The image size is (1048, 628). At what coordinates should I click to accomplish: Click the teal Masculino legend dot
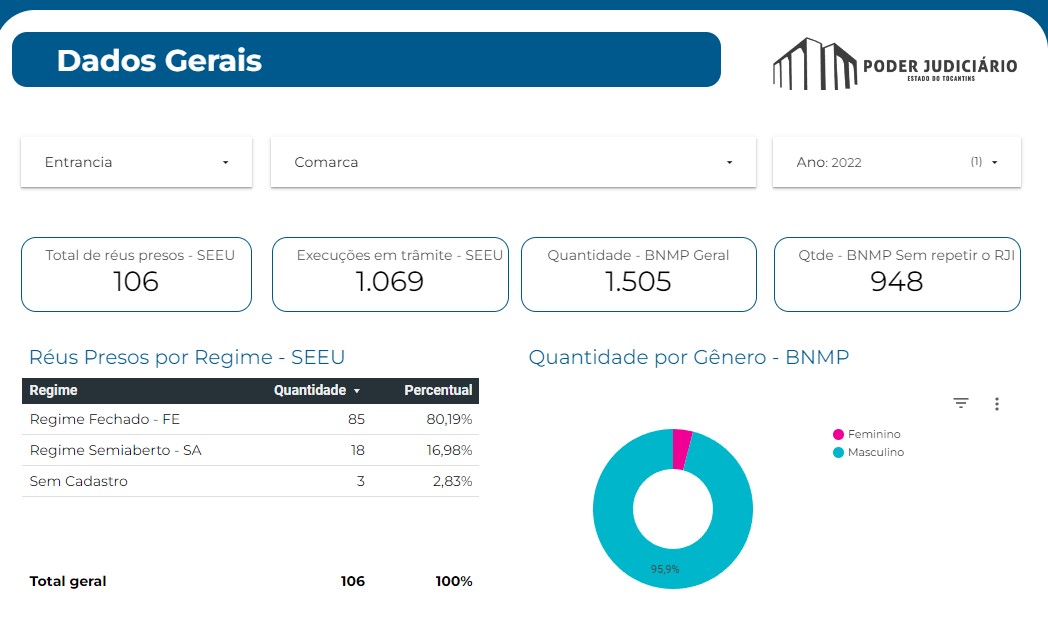pos(838,452)
